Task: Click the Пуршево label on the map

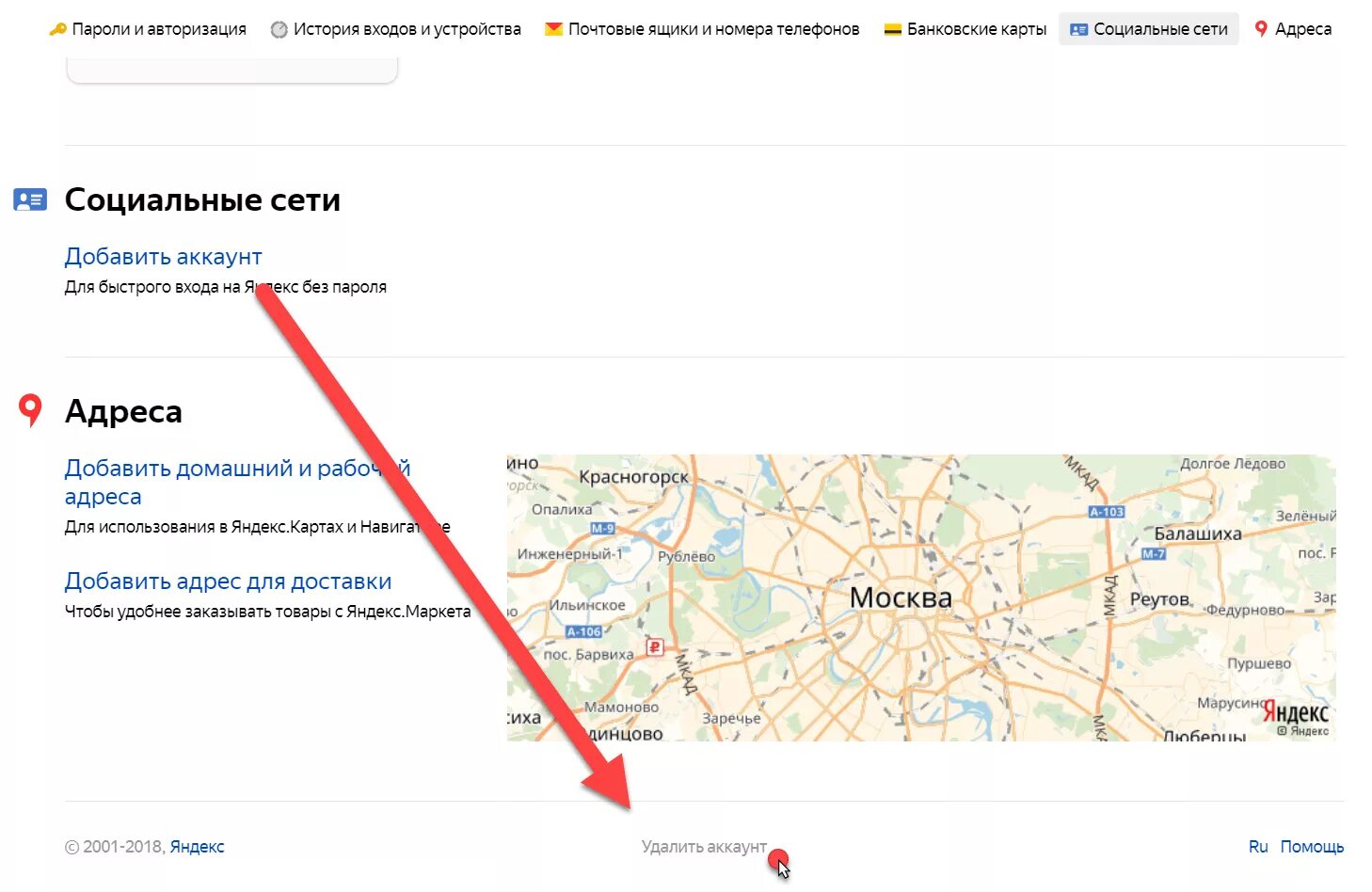Action: 1259,663
